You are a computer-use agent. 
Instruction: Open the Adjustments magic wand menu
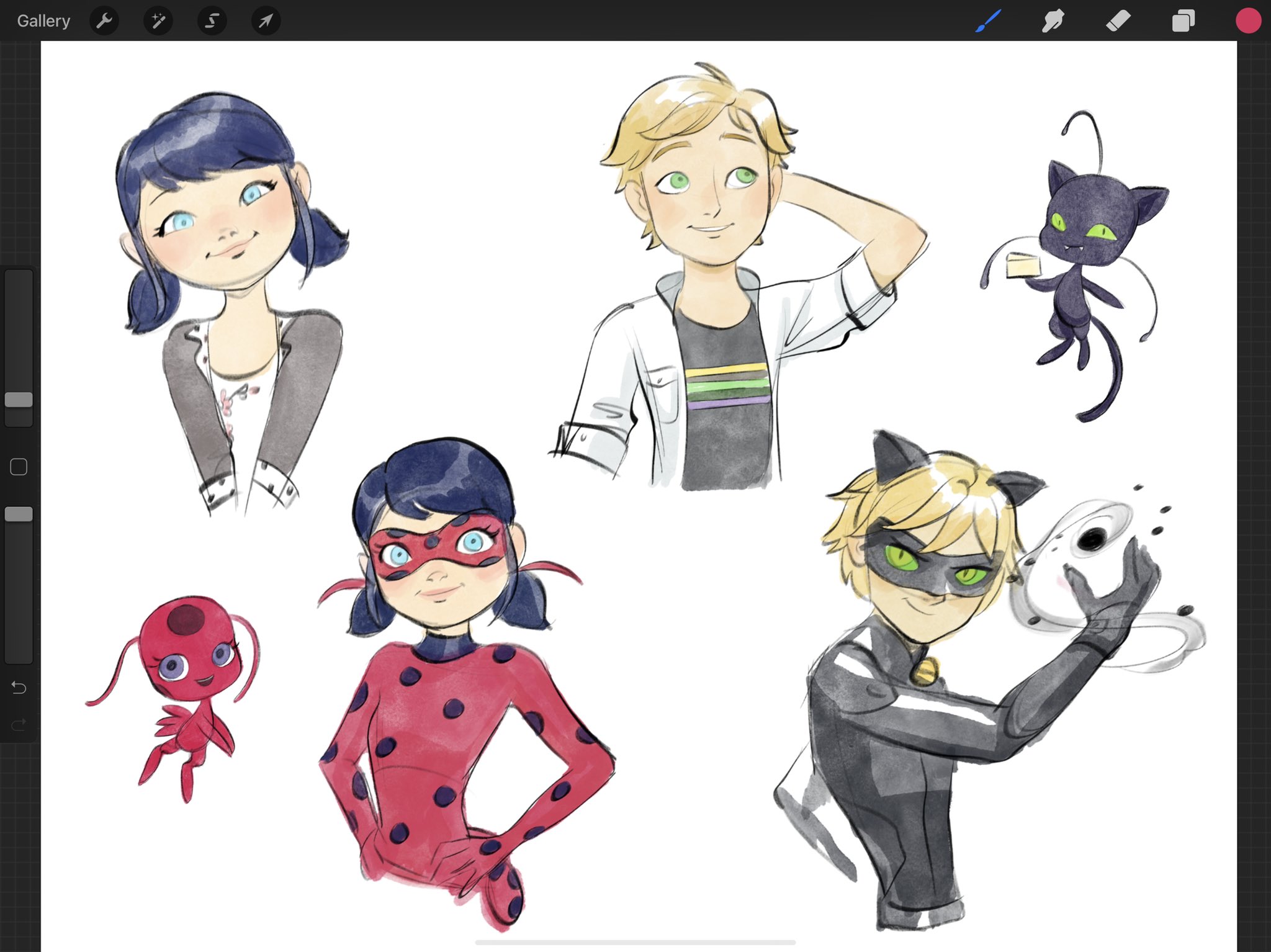(x=158, y=21)
